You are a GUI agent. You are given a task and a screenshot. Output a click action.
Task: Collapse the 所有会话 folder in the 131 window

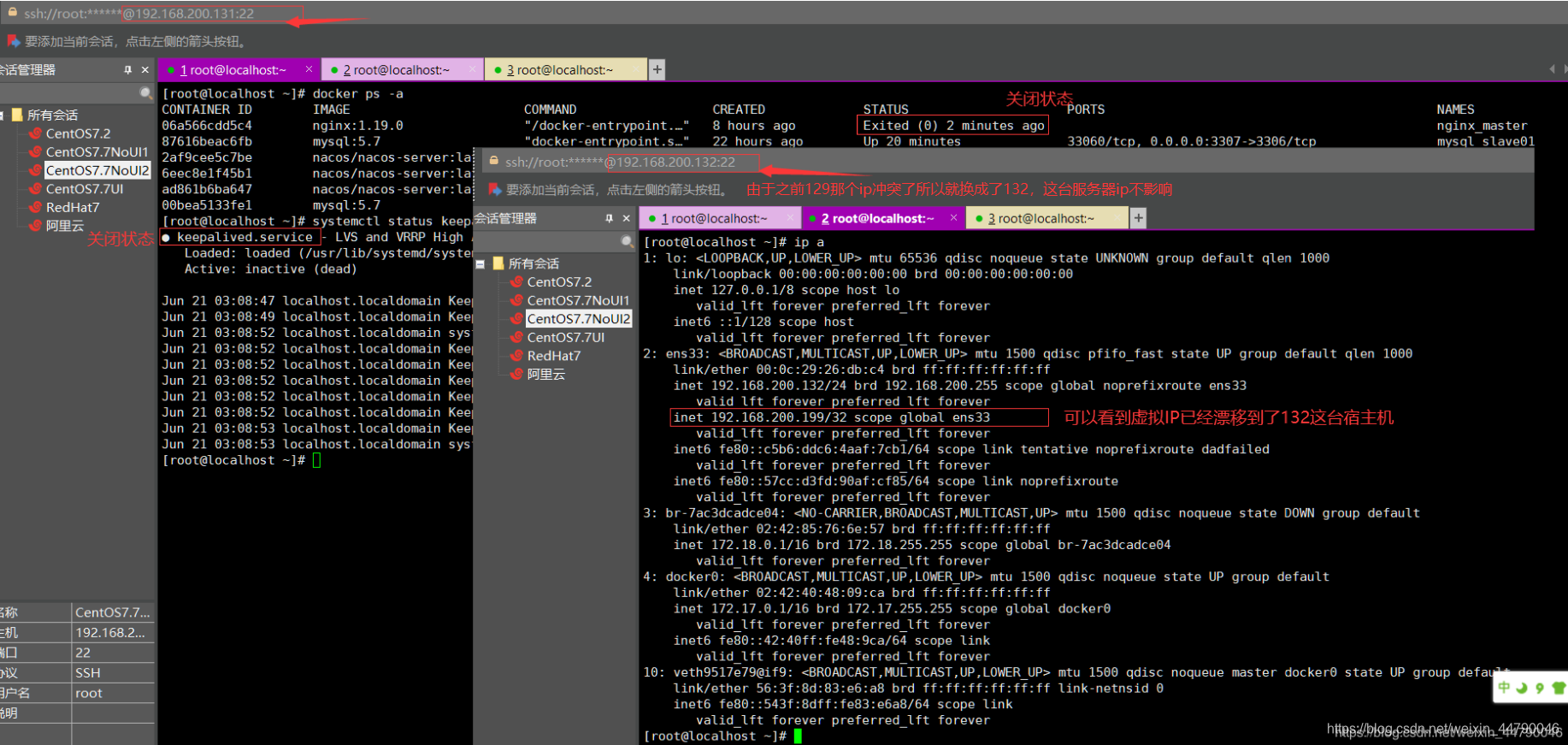[x=3, y=115]
